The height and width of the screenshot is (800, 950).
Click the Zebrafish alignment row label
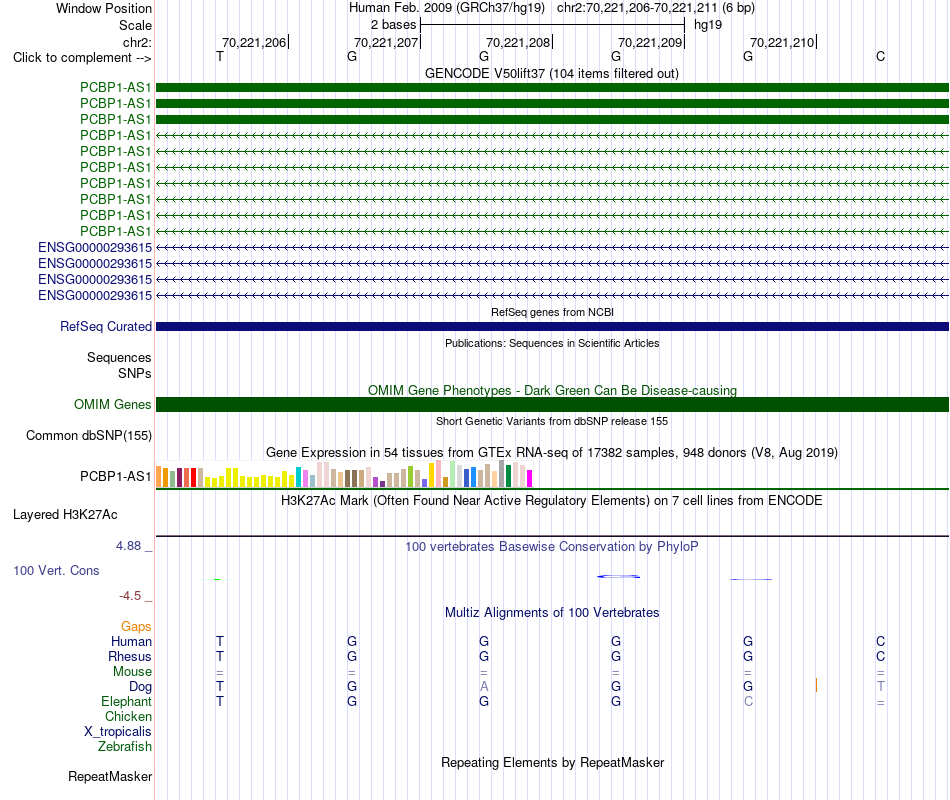click(x=125, y=747)
